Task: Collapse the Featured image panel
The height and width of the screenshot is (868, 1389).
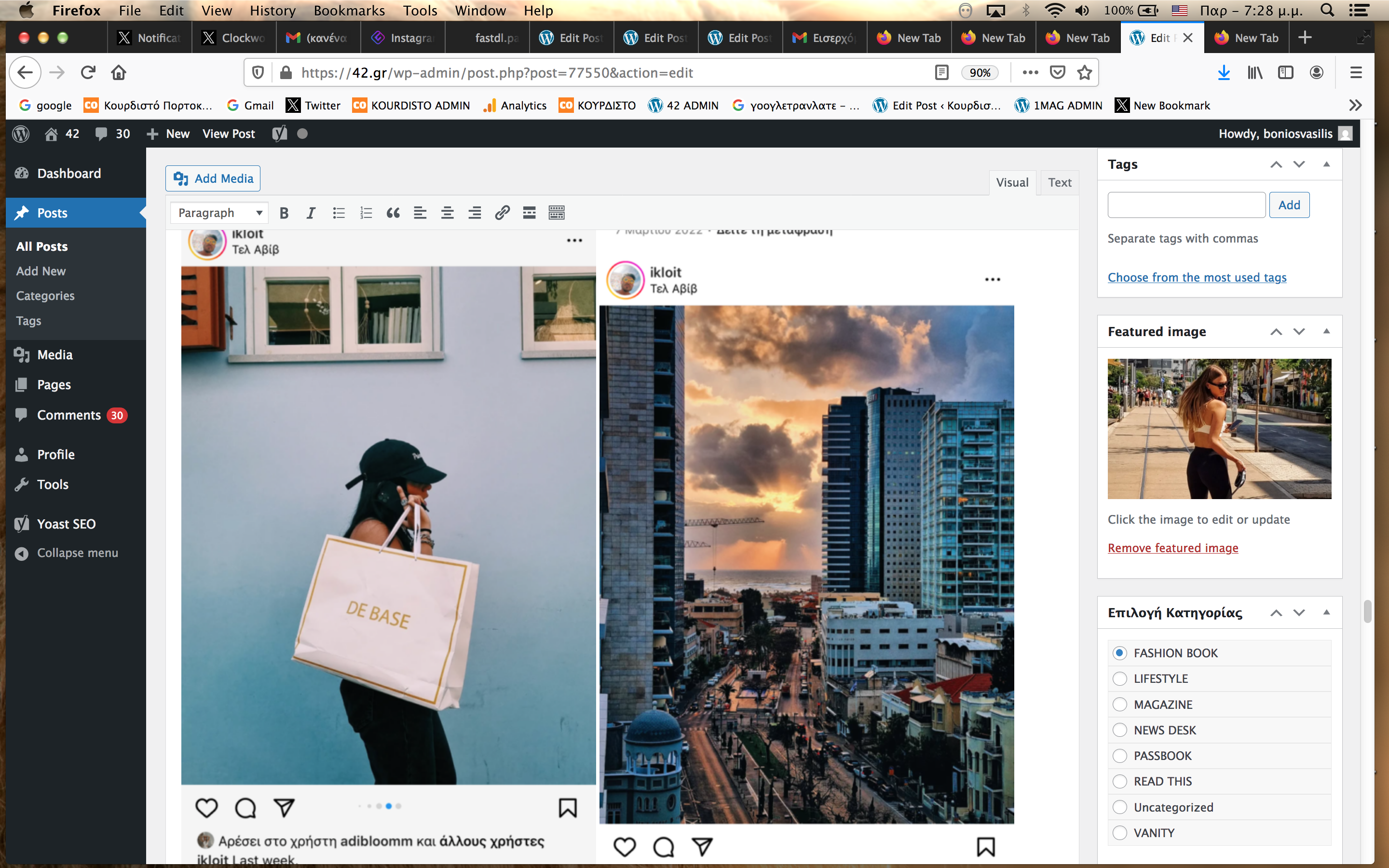Action: [1326, 331]
